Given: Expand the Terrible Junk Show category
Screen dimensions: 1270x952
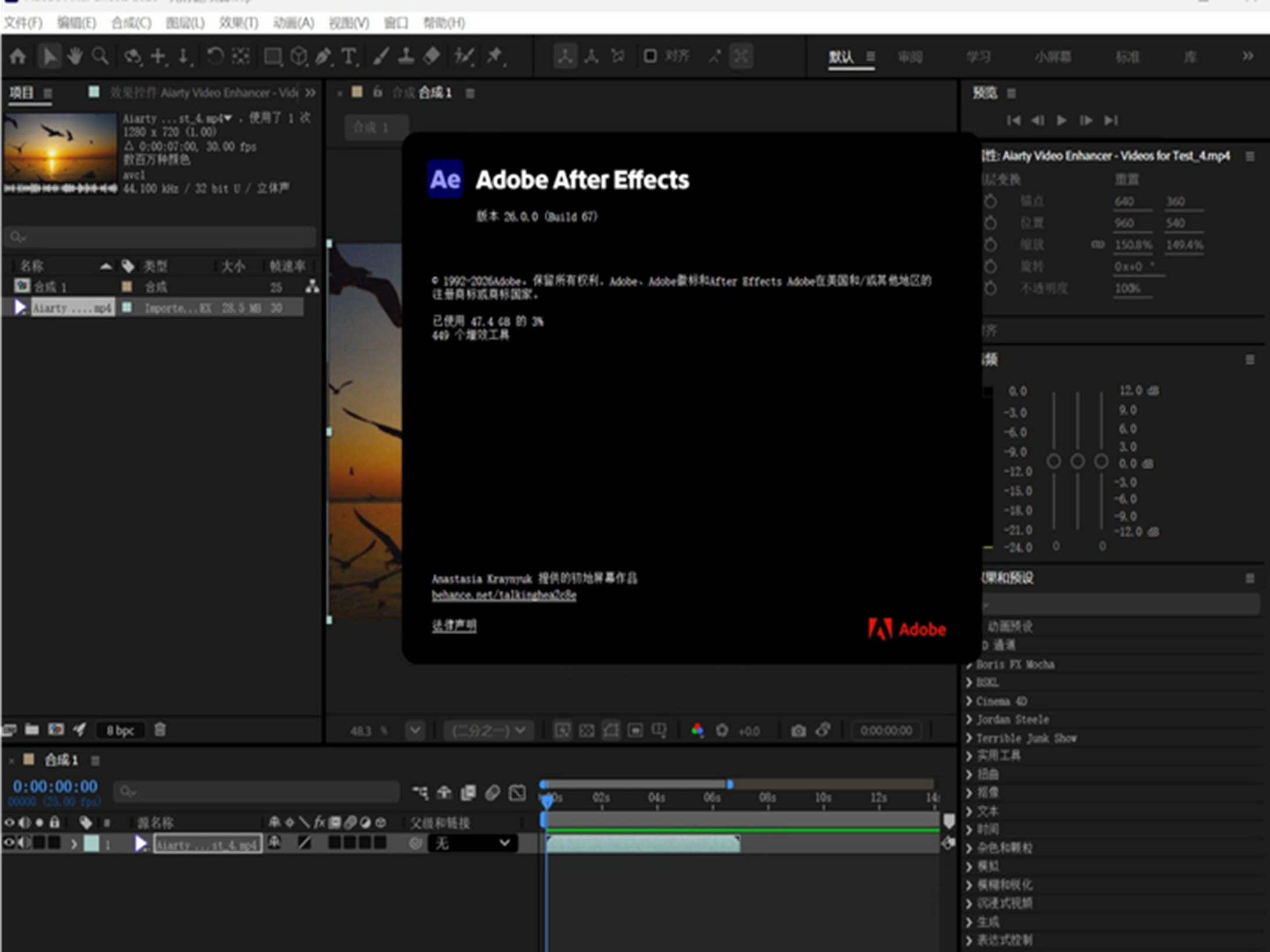Looking at the screenshot, I should tap(970, 738).
